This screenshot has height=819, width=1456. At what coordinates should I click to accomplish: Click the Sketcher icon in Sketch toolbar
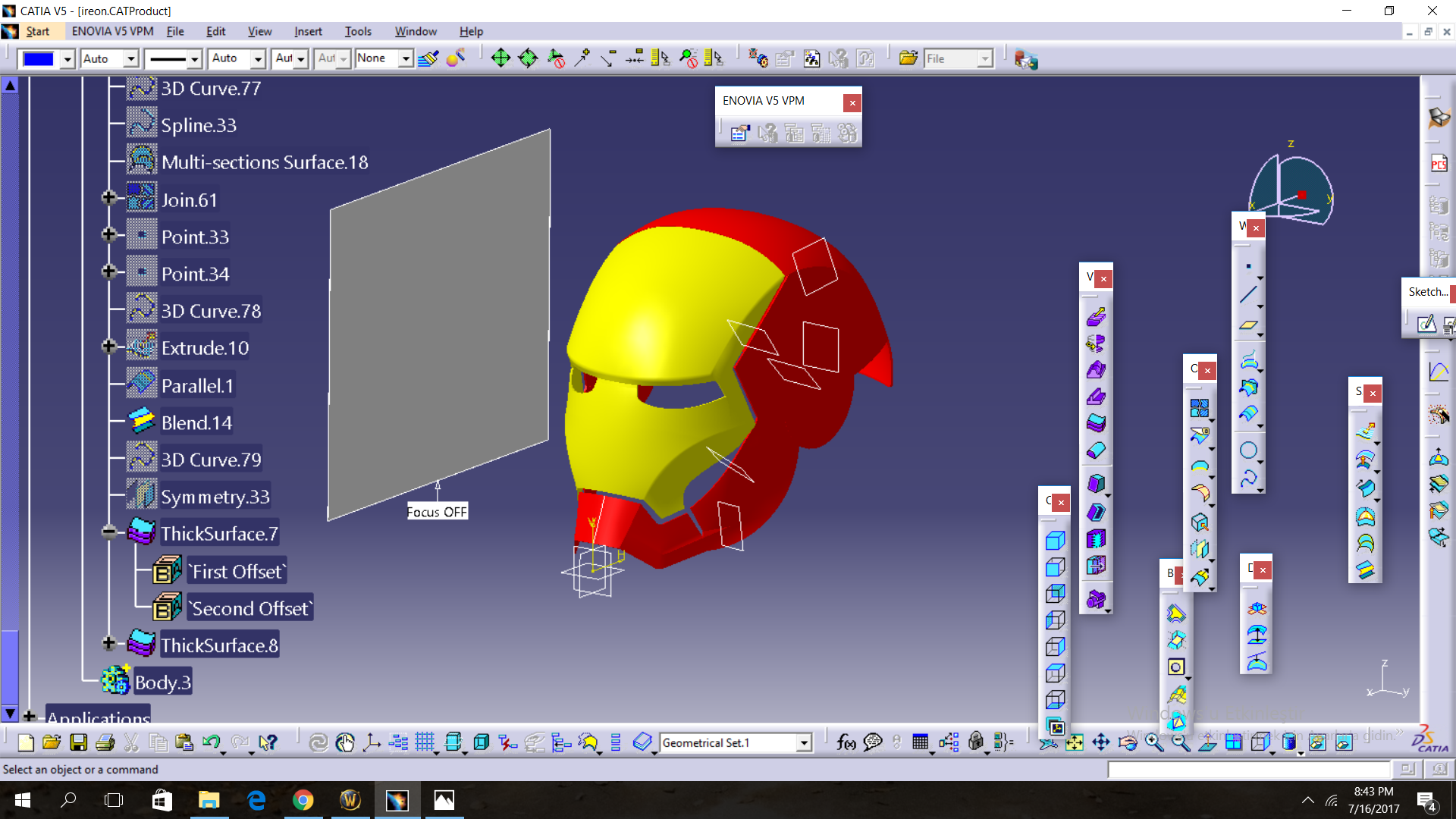[1426, 325]
